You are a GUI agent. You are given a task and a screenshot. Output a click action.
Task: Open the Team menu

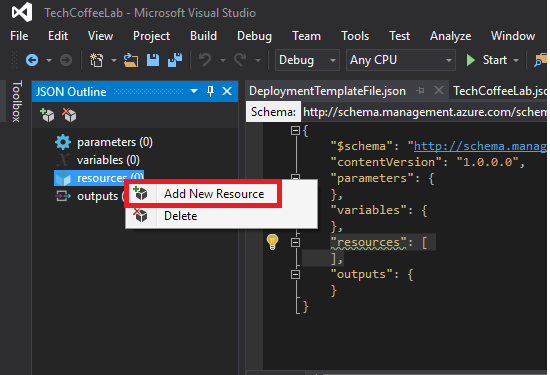pyautogui.click(x=306, y=36)
